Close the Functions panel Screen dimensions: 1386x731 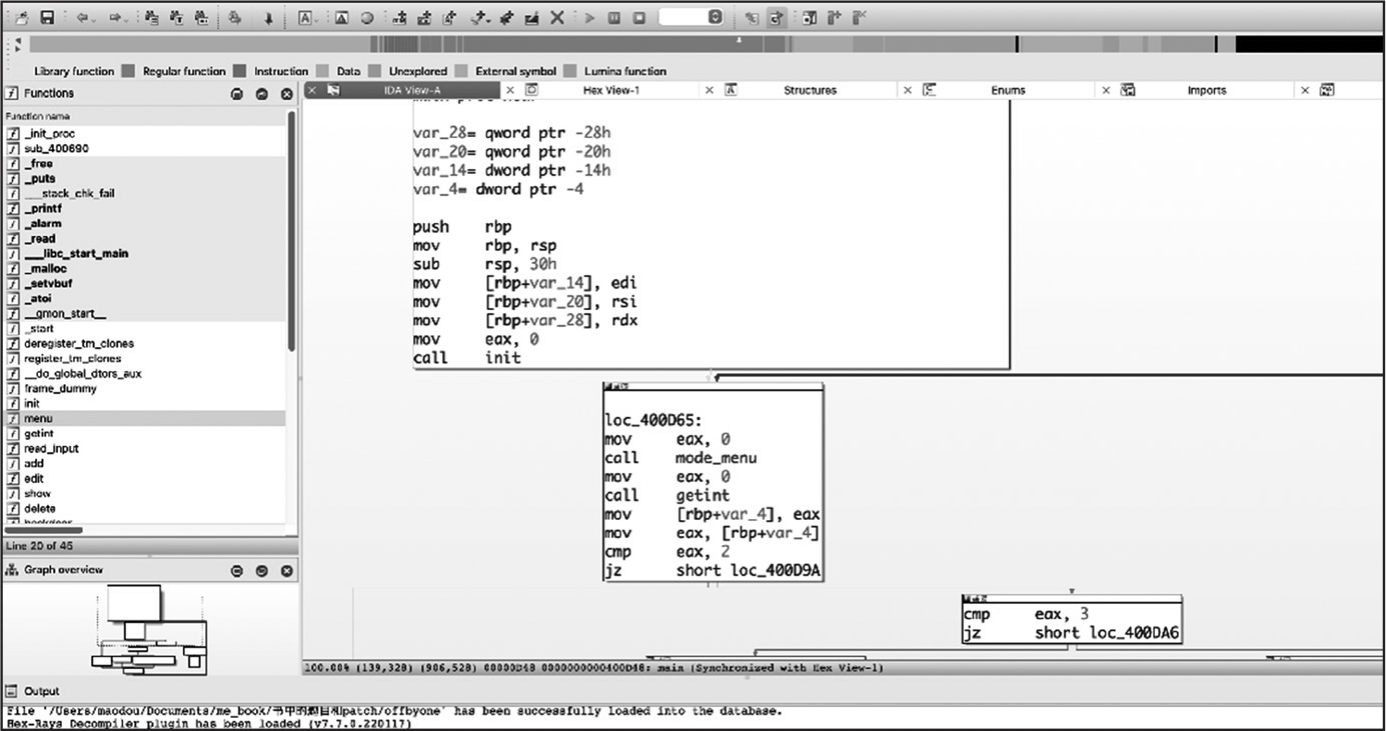click(286, 94)
